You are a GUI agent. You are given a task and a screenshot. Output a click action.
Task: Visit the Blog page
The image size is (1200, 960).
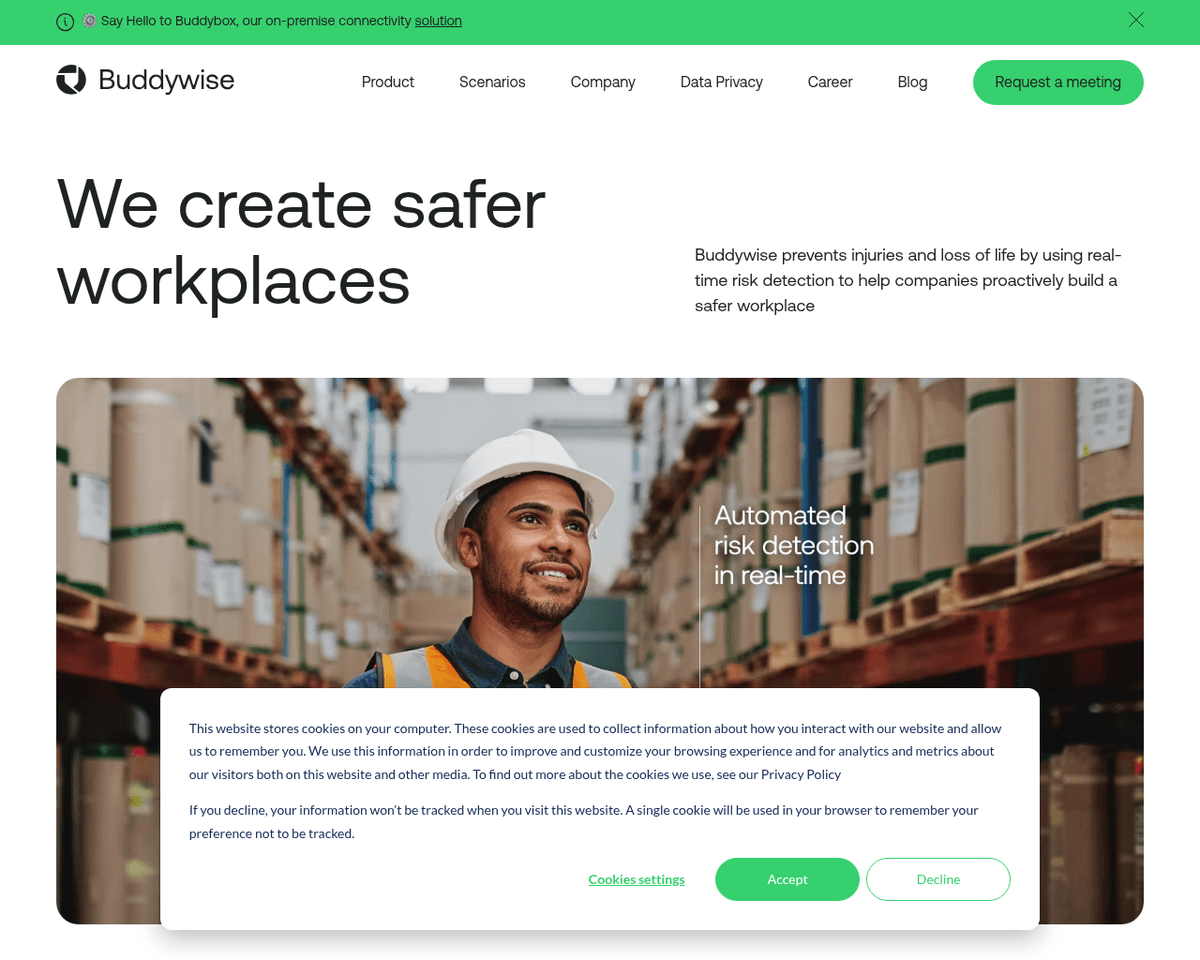click(912, 82)
